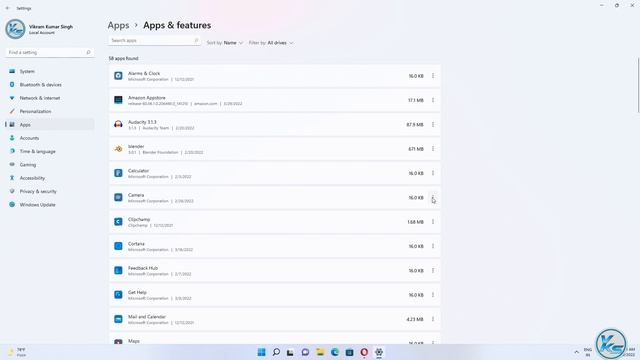The width and height of the screenshot is (640, 360).
Task: Click the Cortana app icon
Action: 118,246
